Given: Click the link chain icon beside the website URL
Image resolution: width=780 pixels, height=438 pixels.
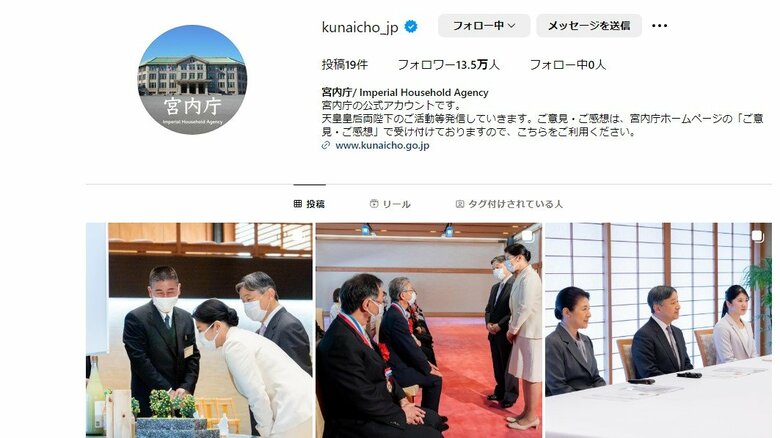Looking at the screenshot, I should pos(326,145).
